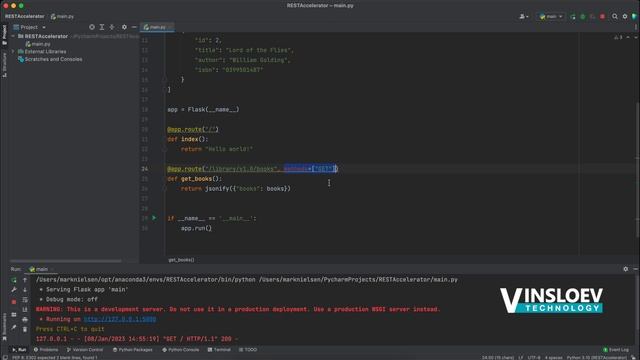Open the Terminal tab
The image size is (640, 360).
click(x=219, y=350)
